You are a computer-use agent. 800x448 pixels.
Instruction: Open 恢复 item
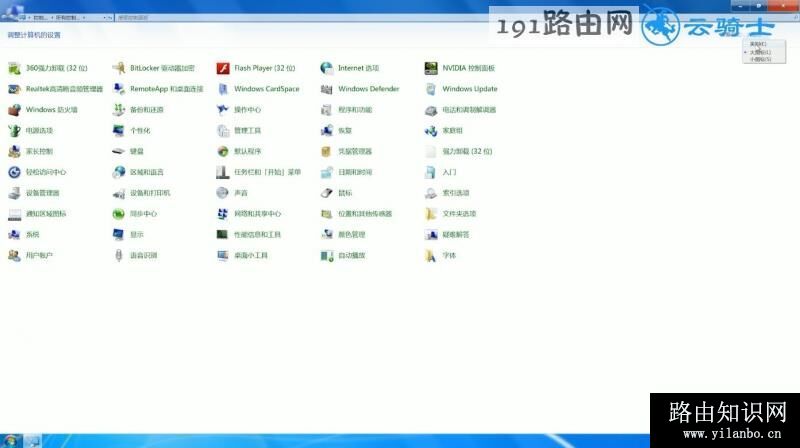tap(336, 131)
